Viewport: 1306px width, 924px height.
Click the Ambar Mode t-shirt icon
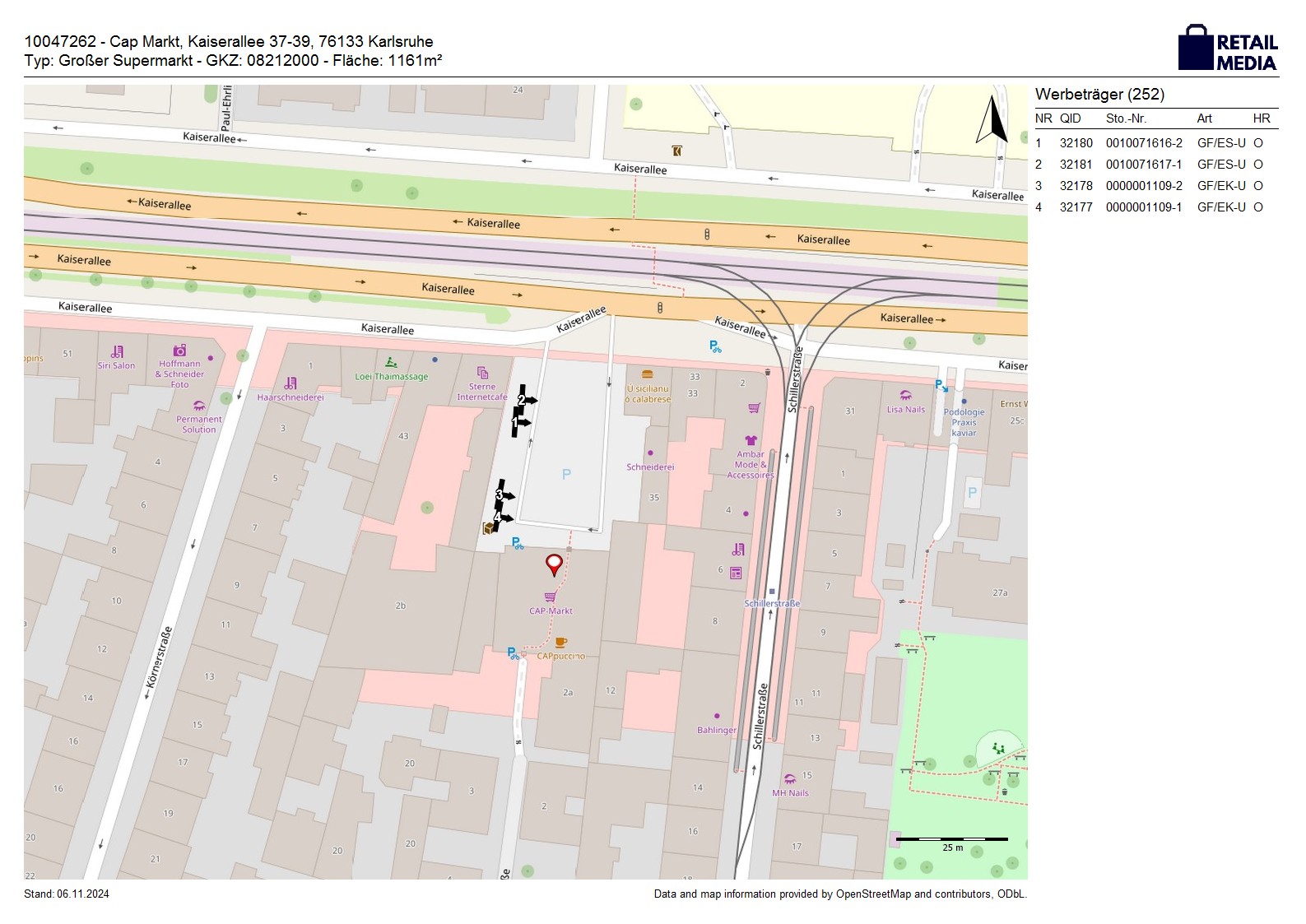(751, 440)
